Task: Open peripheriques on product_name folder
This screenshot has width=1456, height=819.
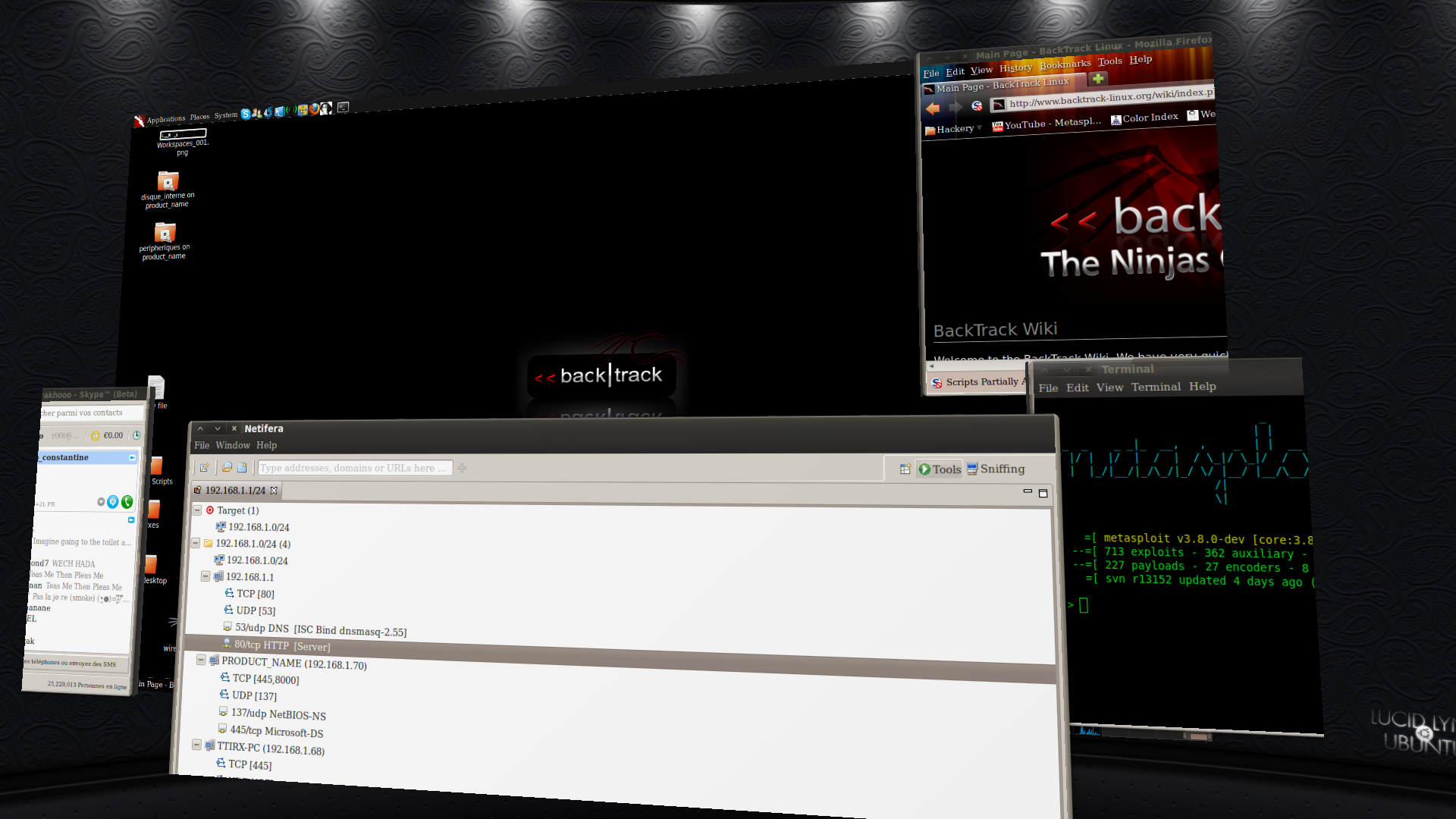Action: [x=165, y=241]
